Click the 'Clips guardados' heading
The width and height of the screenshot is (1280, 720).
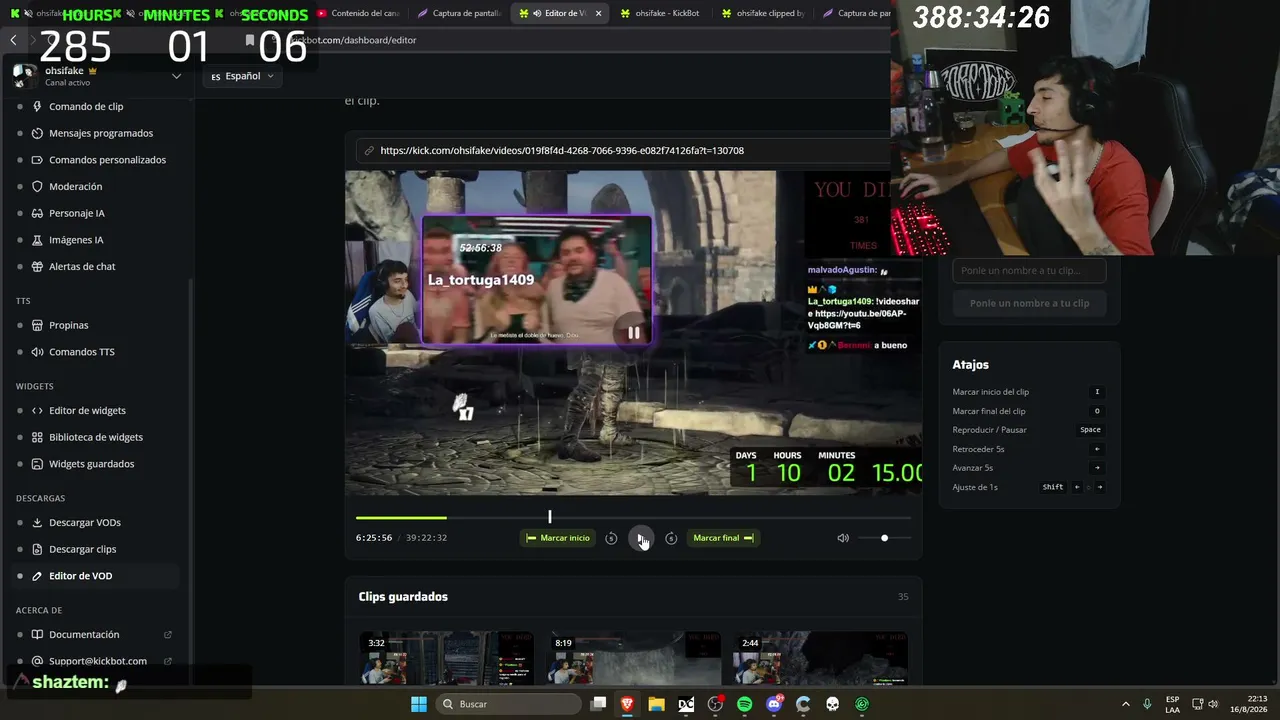(403, 597)
